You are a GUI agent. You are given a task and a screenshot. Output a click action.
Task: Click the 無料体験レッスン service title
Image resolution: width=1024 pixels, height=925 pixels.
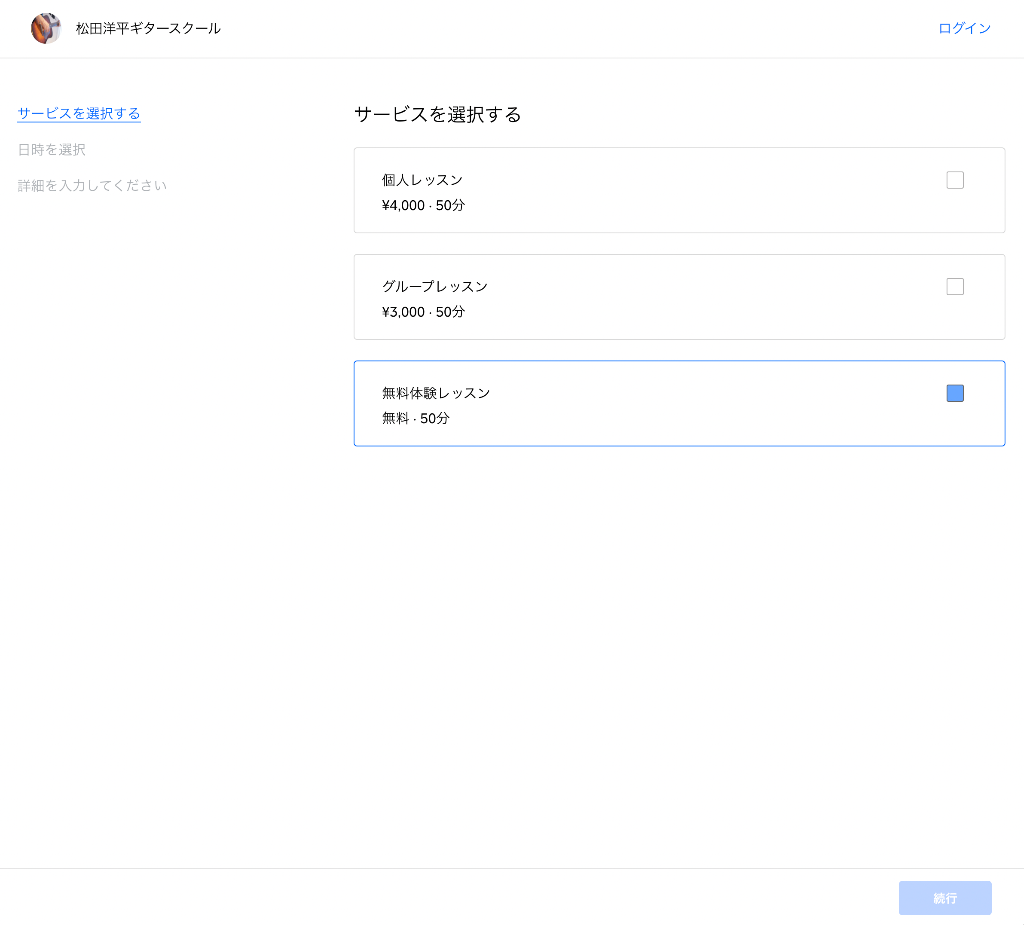[x=436, y=394]
